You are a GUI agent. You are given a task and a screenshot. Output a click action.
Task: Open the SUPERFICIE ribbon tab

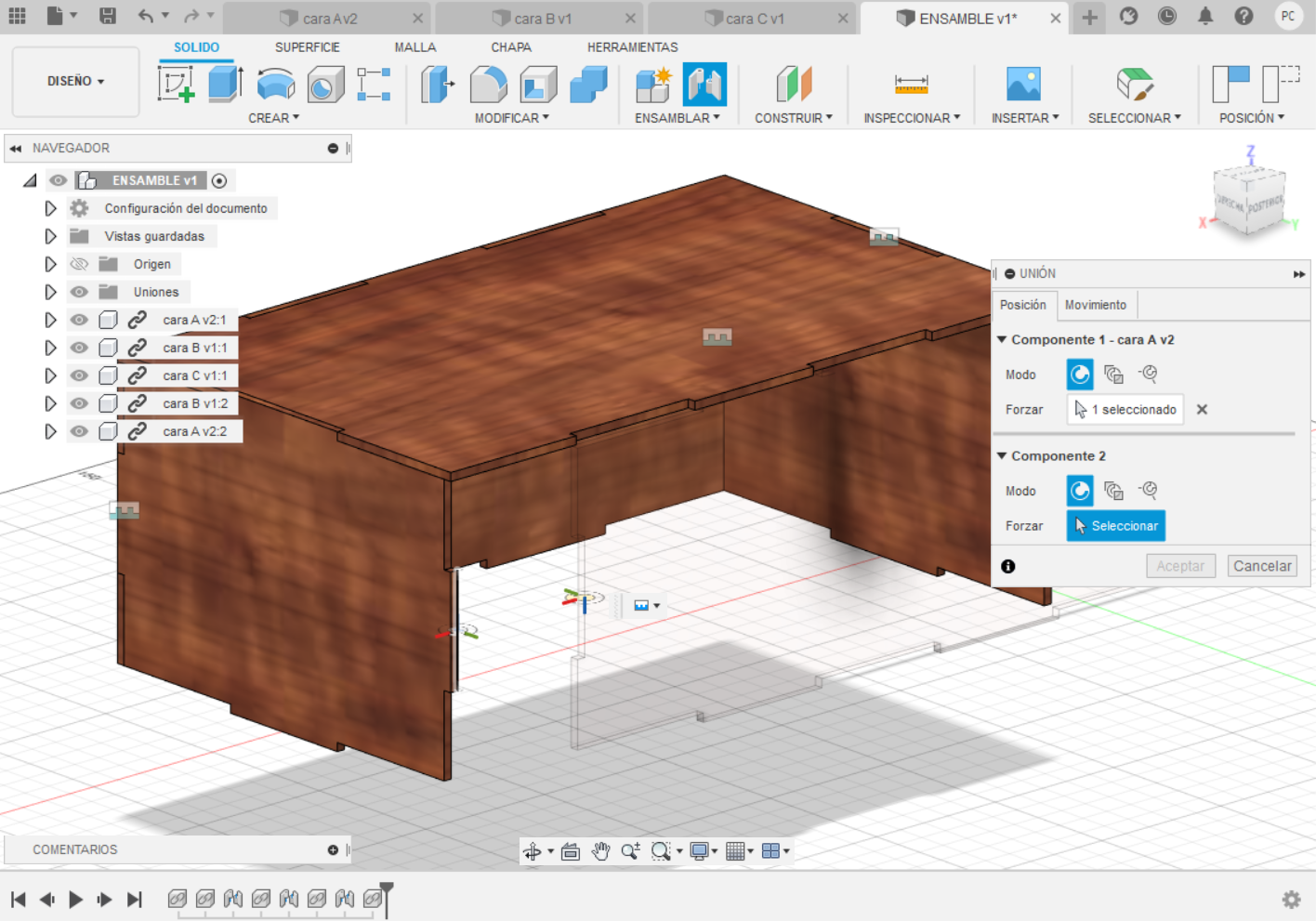pos(307,47)
